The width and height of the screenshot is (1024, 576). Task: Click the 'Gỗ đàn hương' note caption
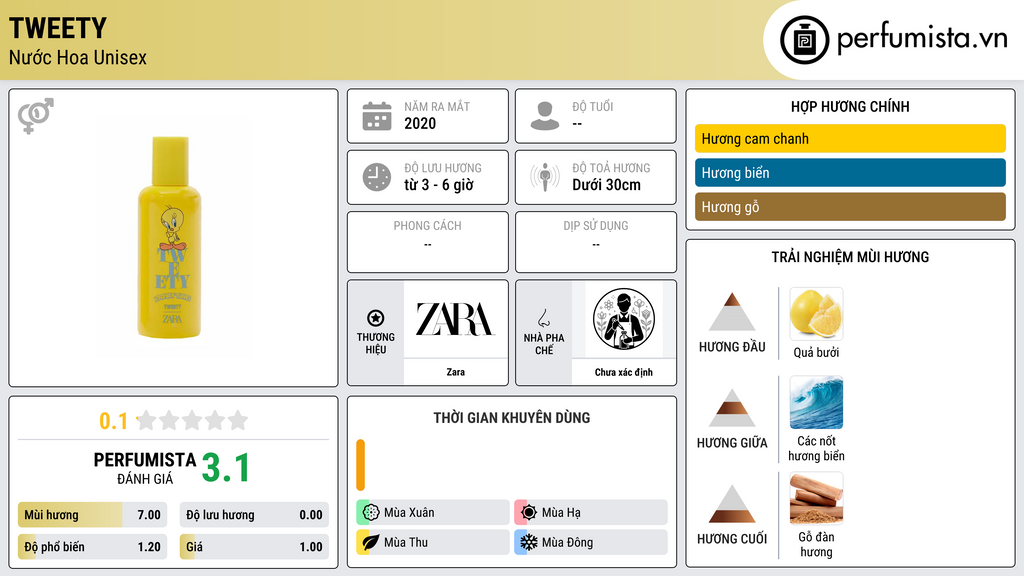pos(816,544)
